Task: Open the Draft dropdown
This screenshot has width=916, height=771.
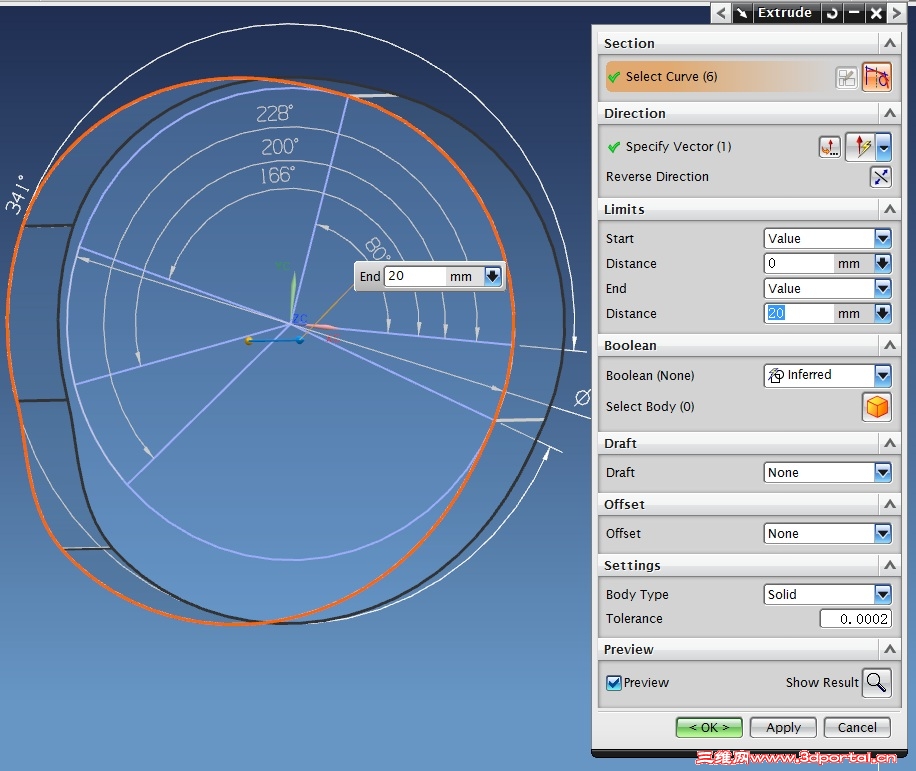Action: (x=883, y=472)
